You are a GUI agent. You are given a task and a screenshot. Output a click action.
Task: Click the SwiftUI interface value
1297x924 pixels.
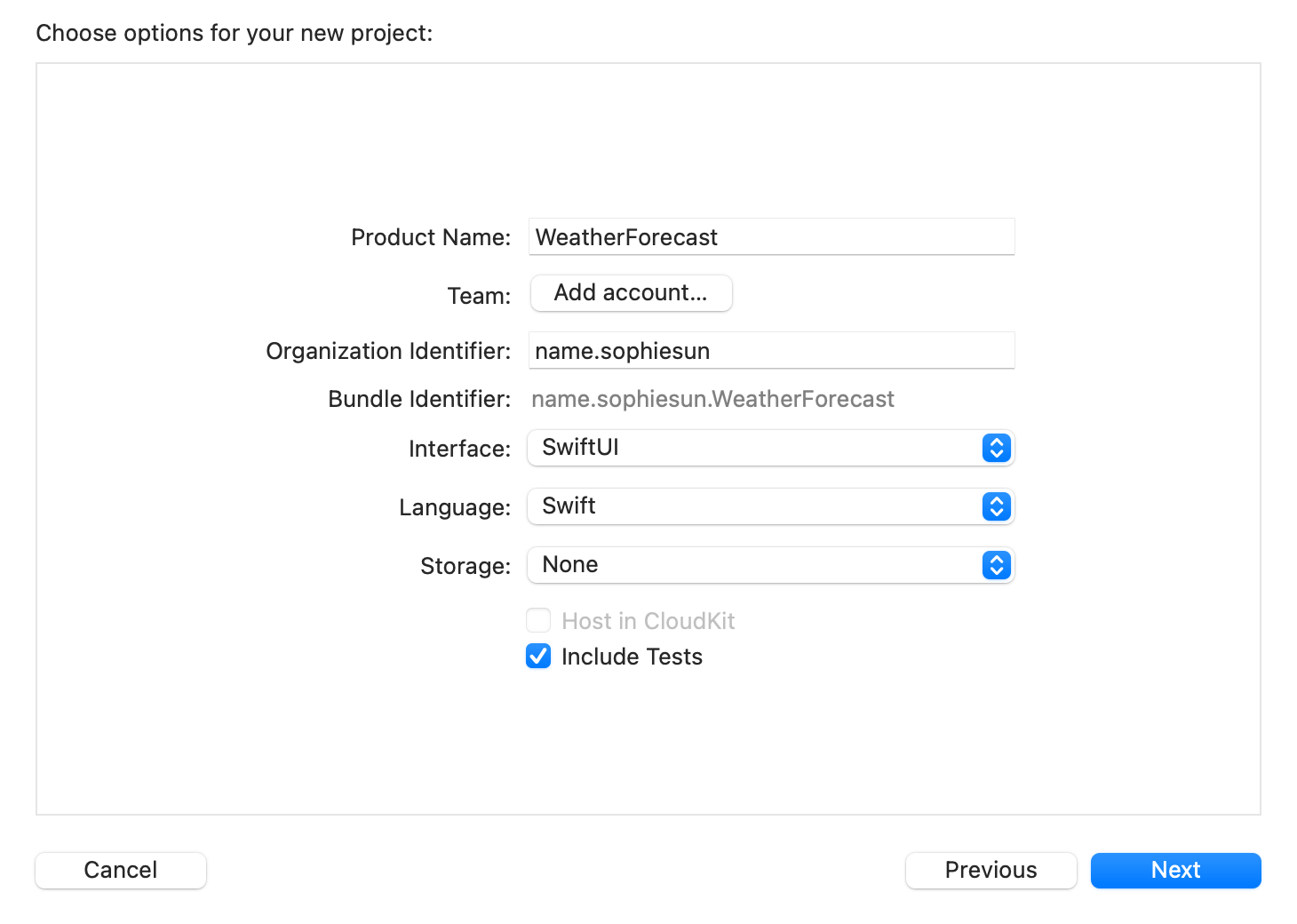point(580,448)
